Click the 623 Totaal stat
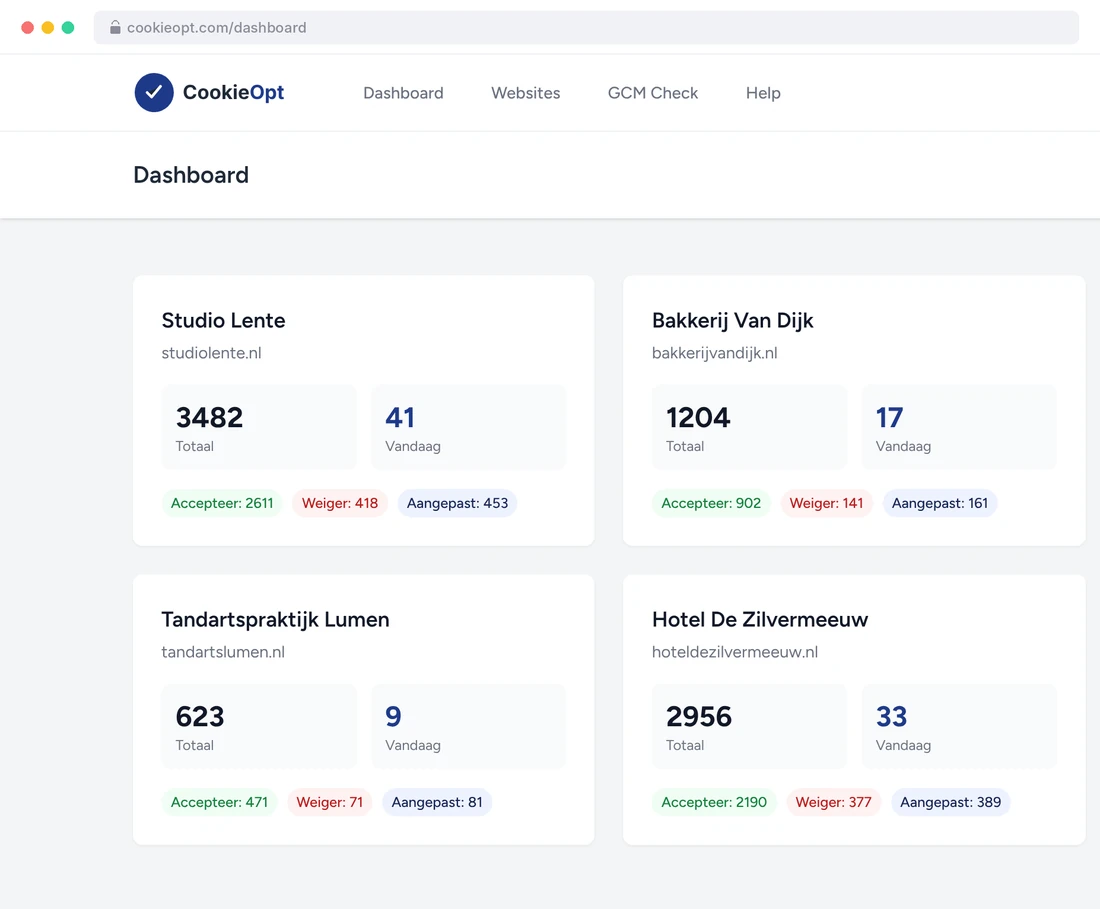The width and height of the screenshot is (1100, 909). [x=259, y=726]
